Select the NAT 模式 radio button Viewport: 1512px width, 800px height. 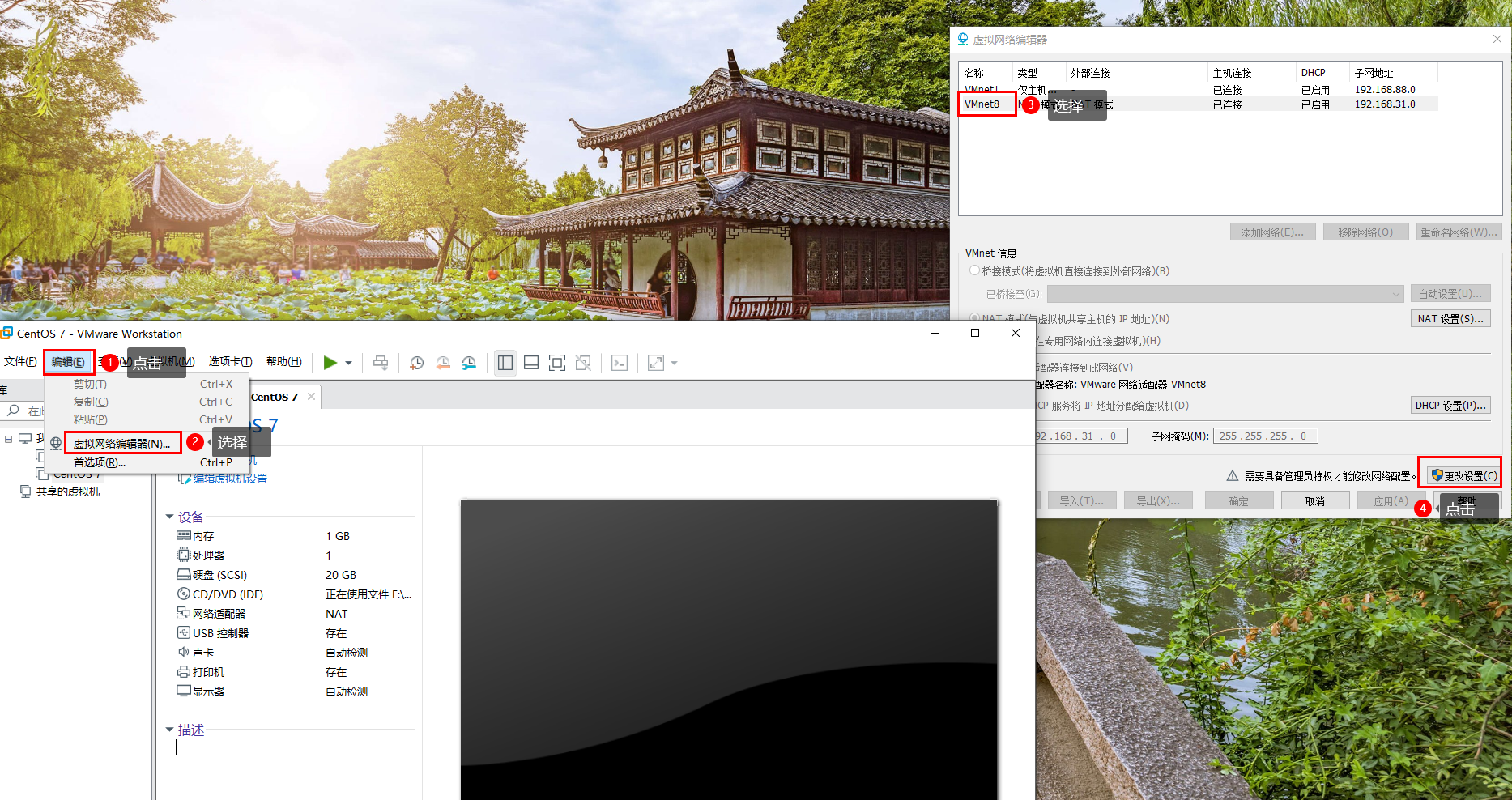coord(974,318)
